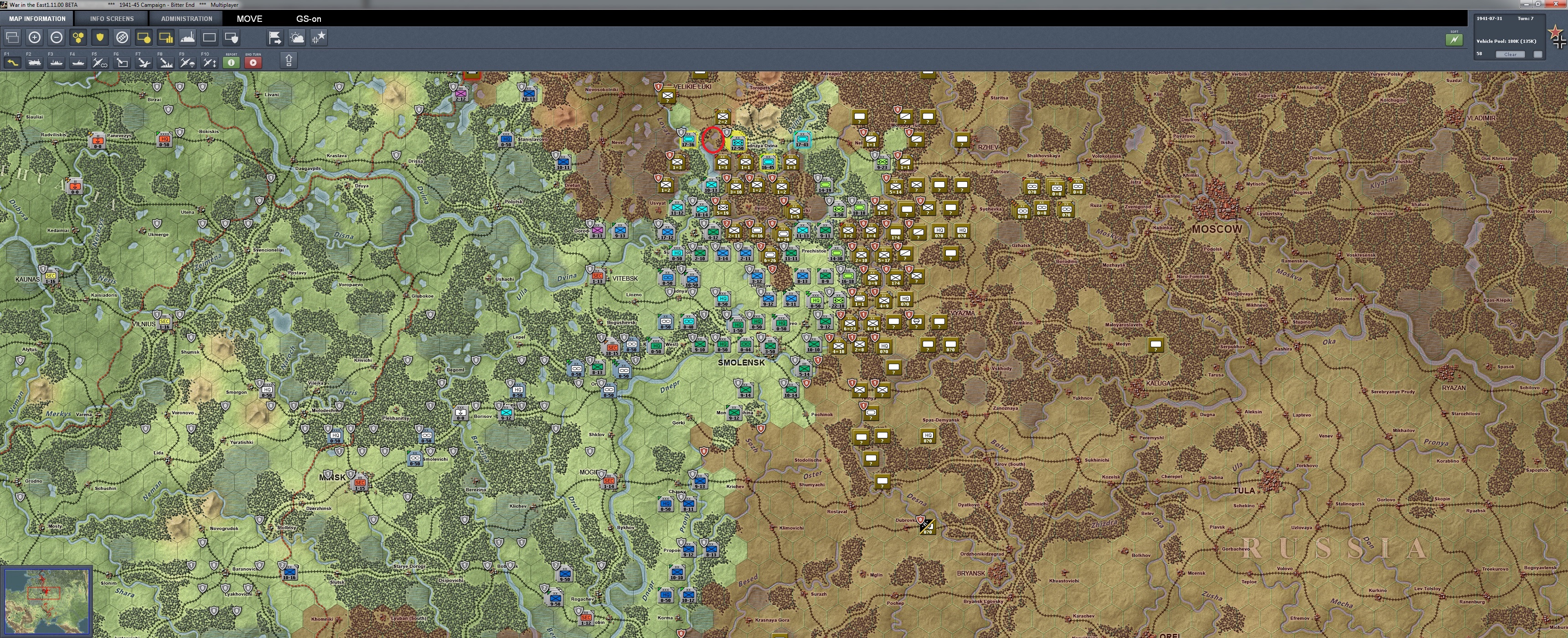The width and height of the screenshot is (1568, 638).
Task: Zoom out with the minus magnifier icon
Action: point(57,38)
